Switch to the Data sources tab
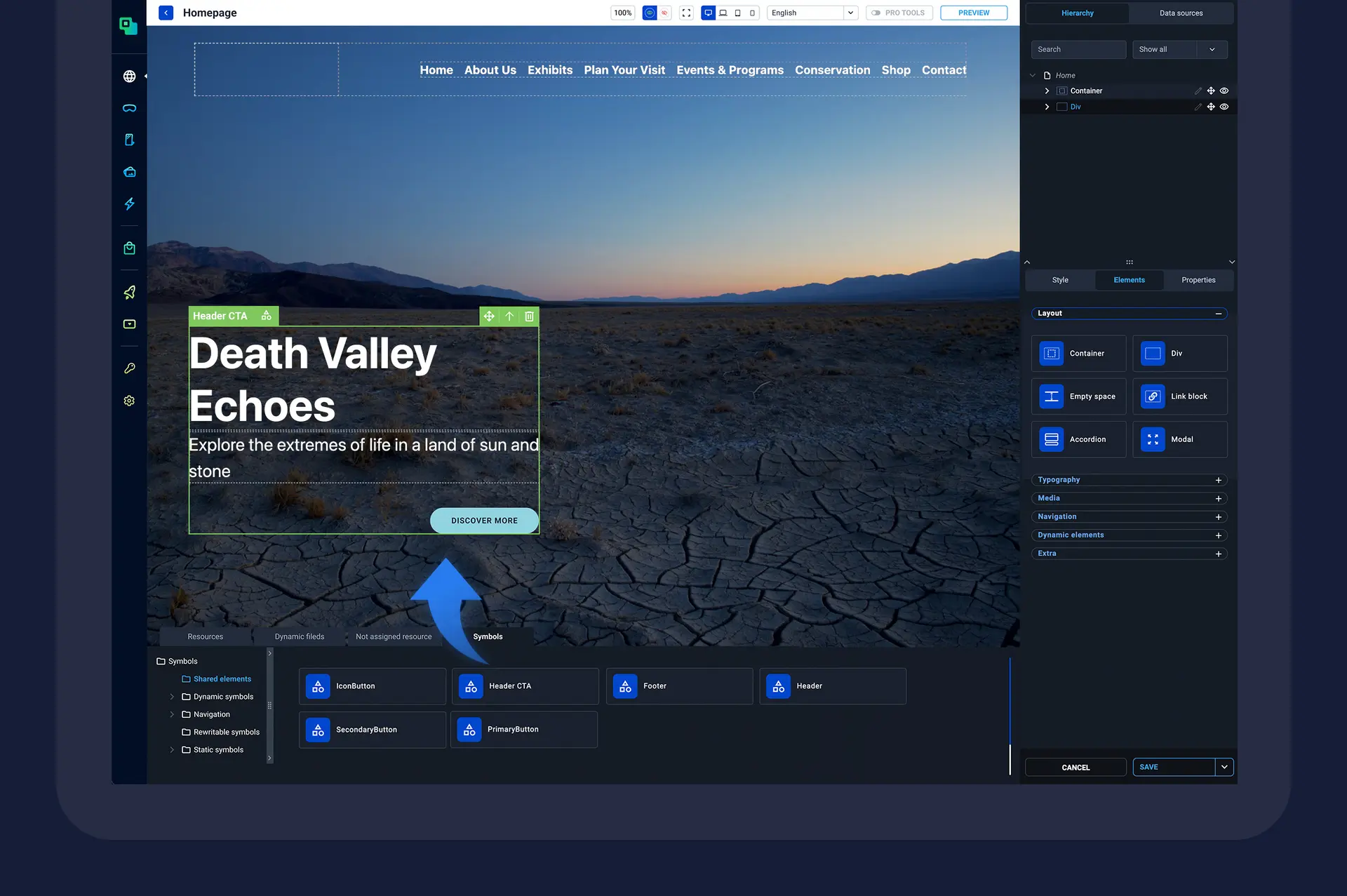This screenshot has width=1347, height=896. [1181, 13]
